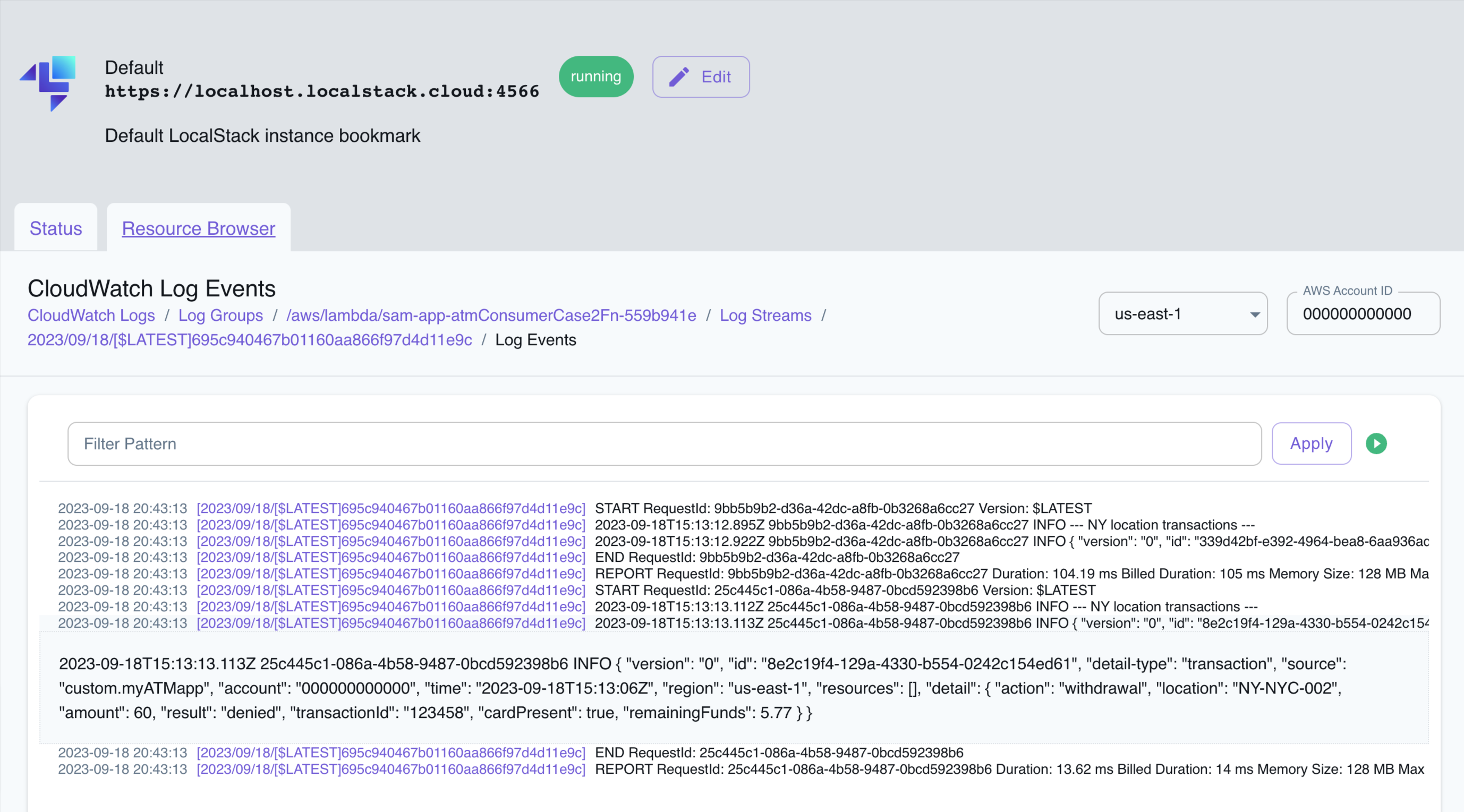Open the 2023/09/18 log stream breadcrumb
The width and height of the screenshot is (1464, 812).
click(x=250, y=340)
